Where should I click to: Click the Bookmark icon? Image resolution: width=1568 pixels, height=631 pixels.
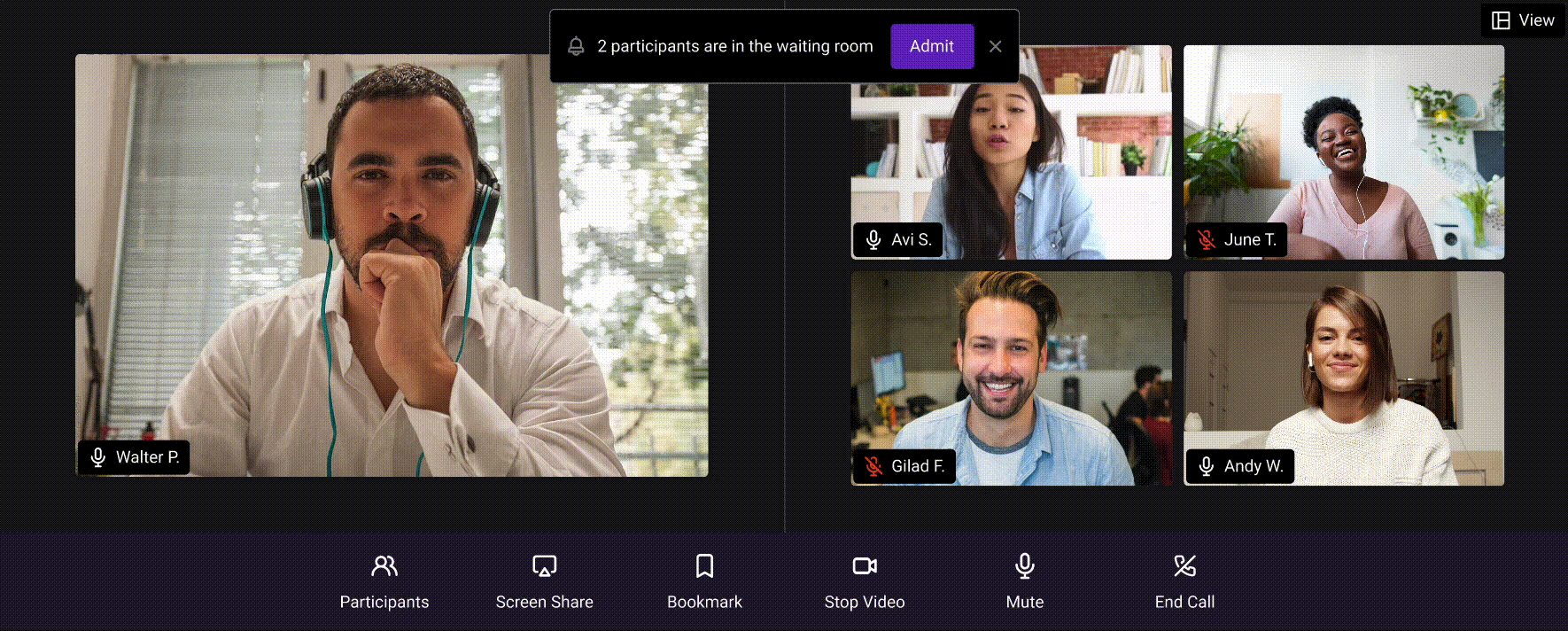(x=704, y=566)
